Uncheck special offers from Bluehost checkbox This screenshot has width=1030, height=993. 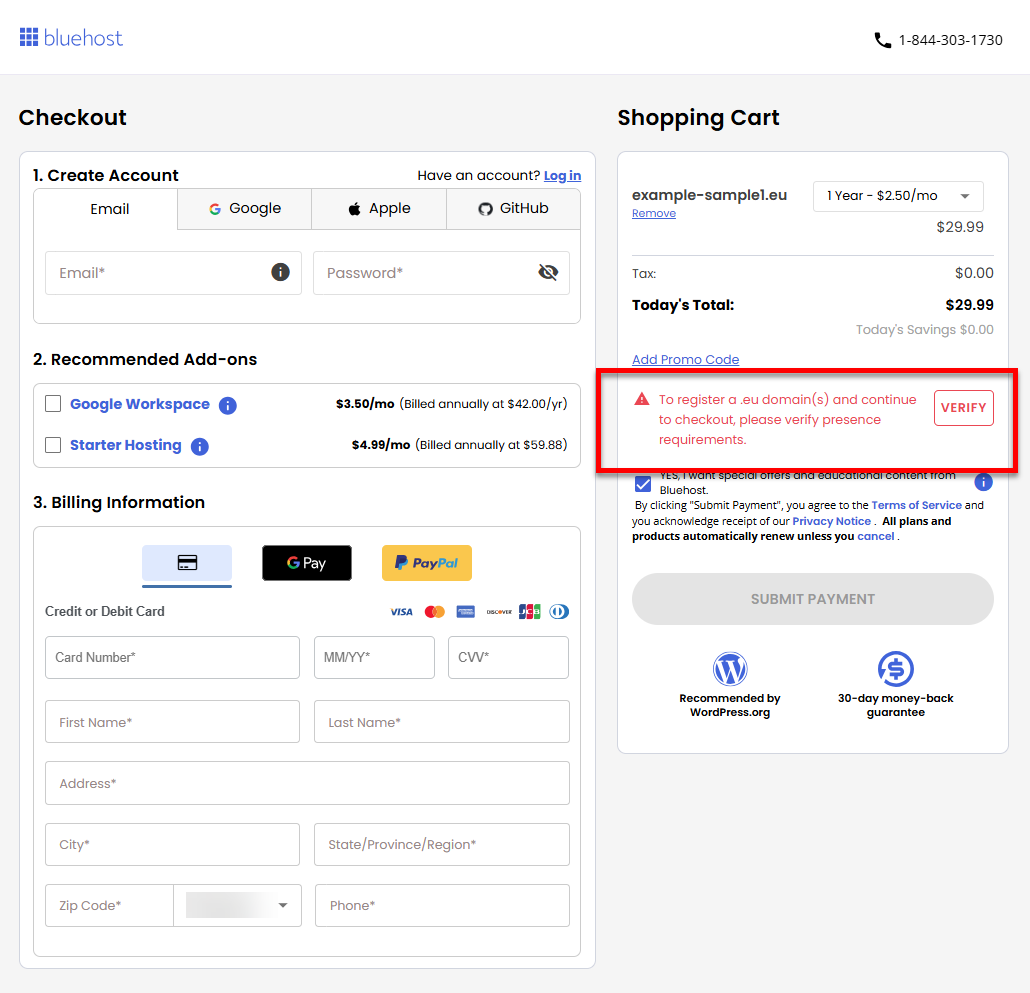tap(643, 484)
